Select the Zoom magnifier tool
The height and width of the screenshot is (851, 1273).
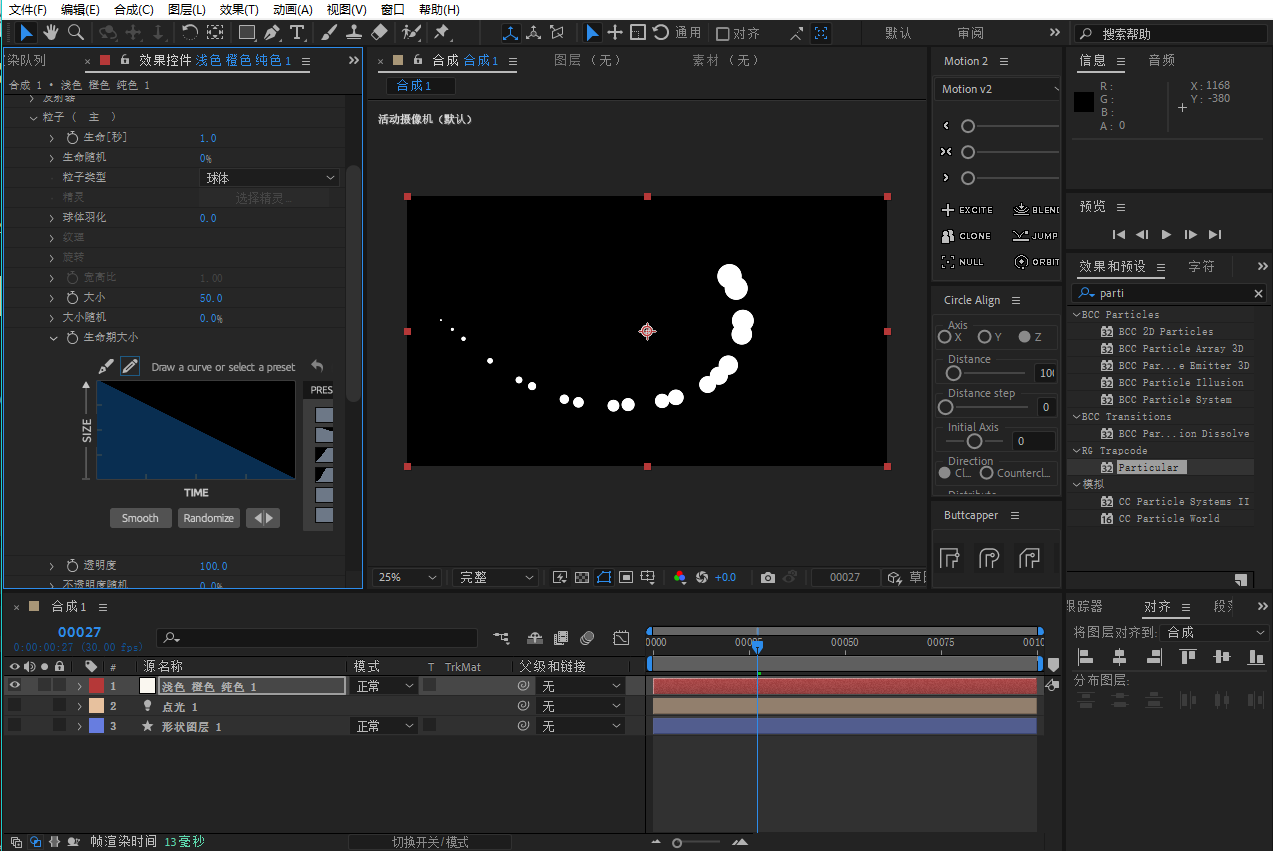pos(76,33)
